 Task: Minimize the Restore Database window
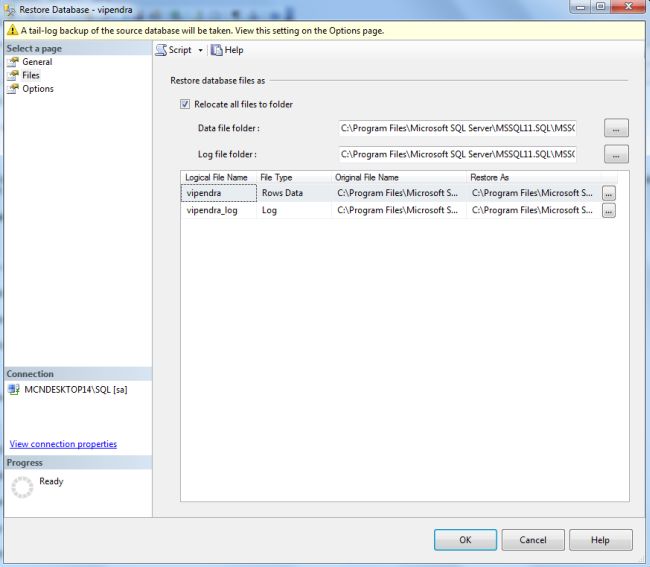pyautogui.click(x=581, y=7)
